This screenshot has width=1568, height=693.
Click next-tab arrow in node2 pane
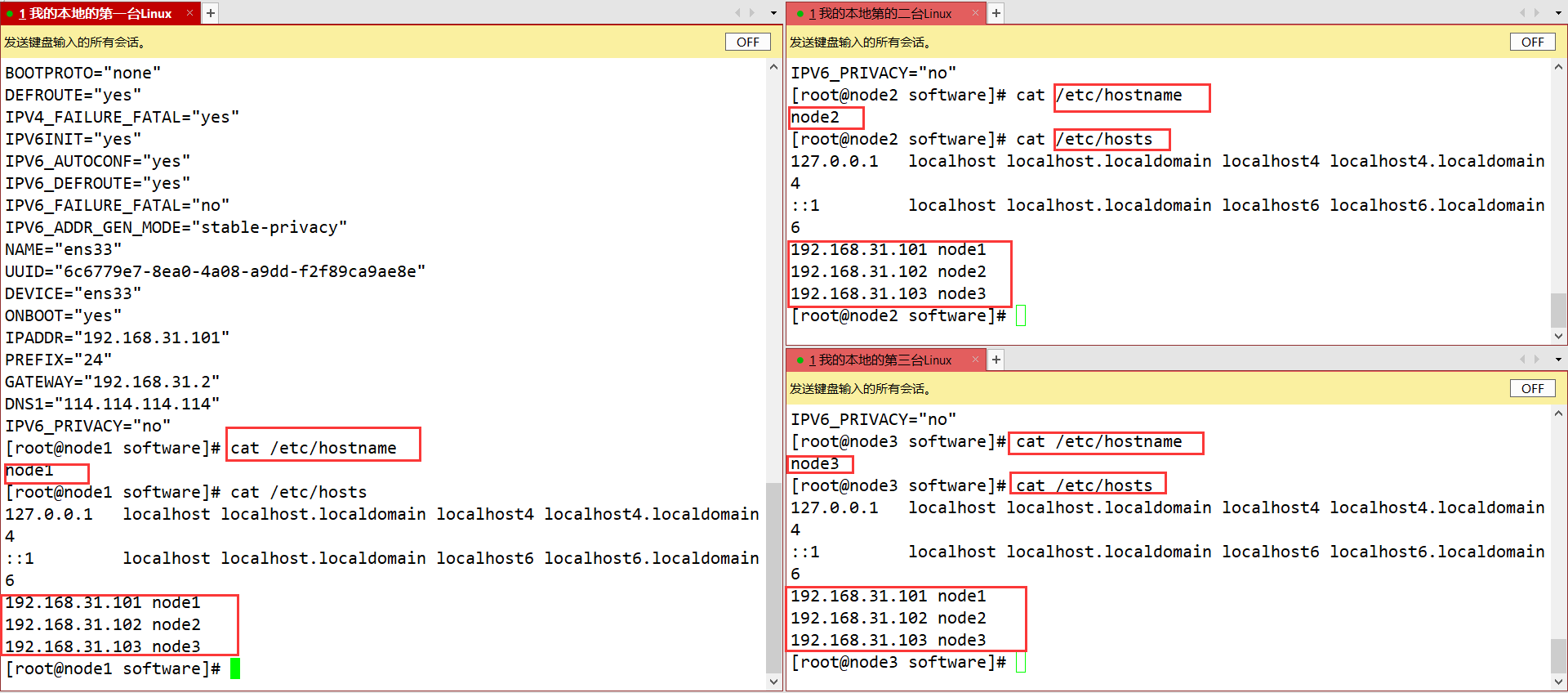[1537, 13]
